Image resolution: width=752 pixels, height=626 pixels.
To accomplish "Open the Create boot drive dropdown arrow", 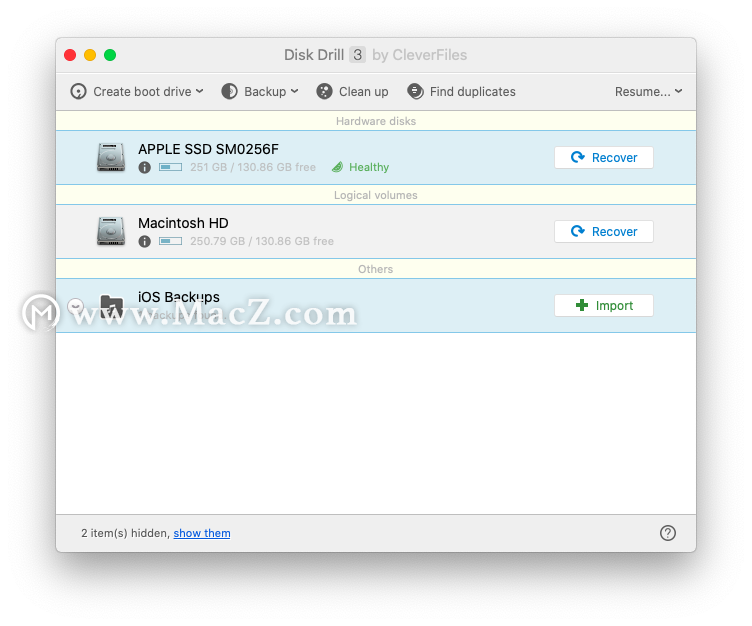I will pyautogui.click(x=200, y=91).
